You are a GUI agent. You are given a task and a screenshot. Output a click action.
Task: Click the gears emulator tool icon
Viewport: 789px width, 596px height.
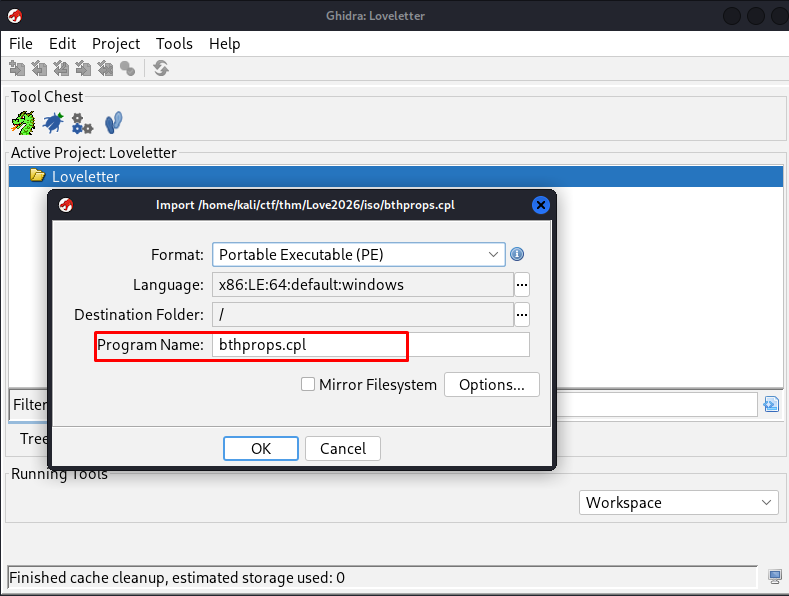(82, 123)
